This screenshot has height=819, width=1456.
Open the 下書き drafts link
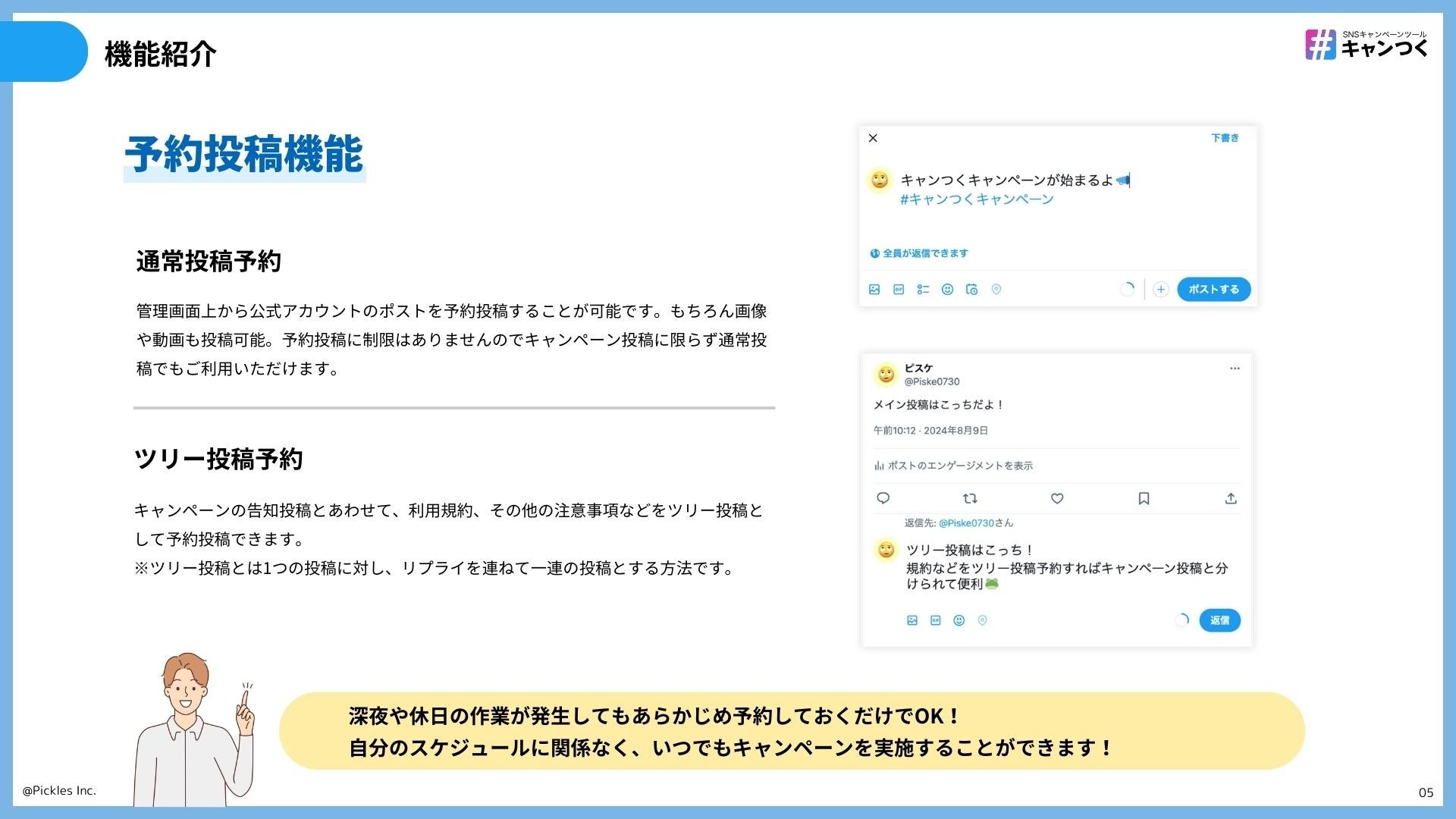[1225, 138]
